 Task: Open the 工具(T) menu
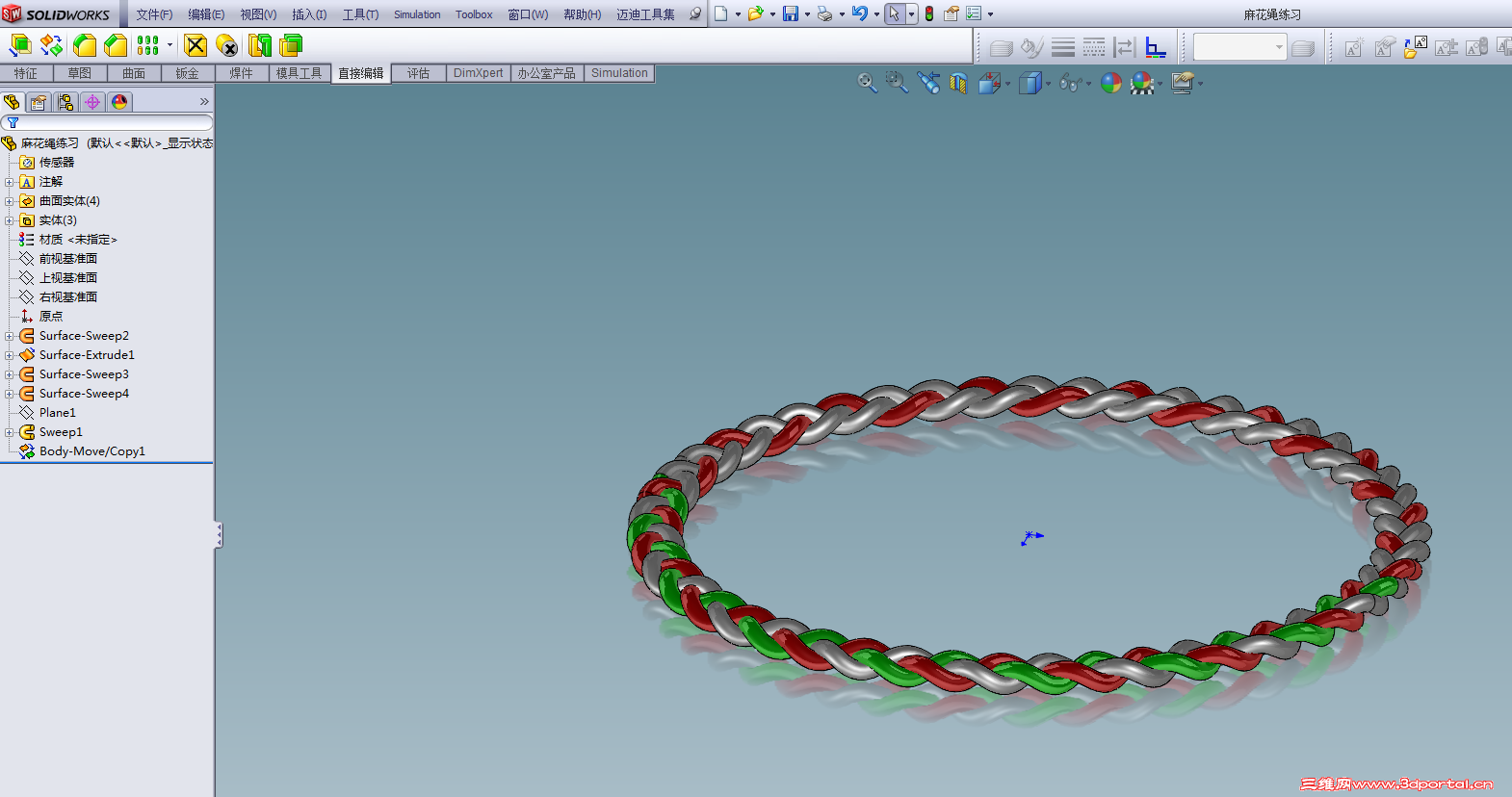[x=360, y=14]
